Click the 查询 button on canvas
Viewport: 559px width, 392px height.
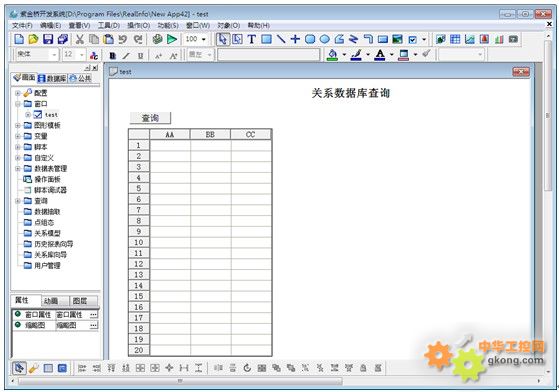click(150, 118)
